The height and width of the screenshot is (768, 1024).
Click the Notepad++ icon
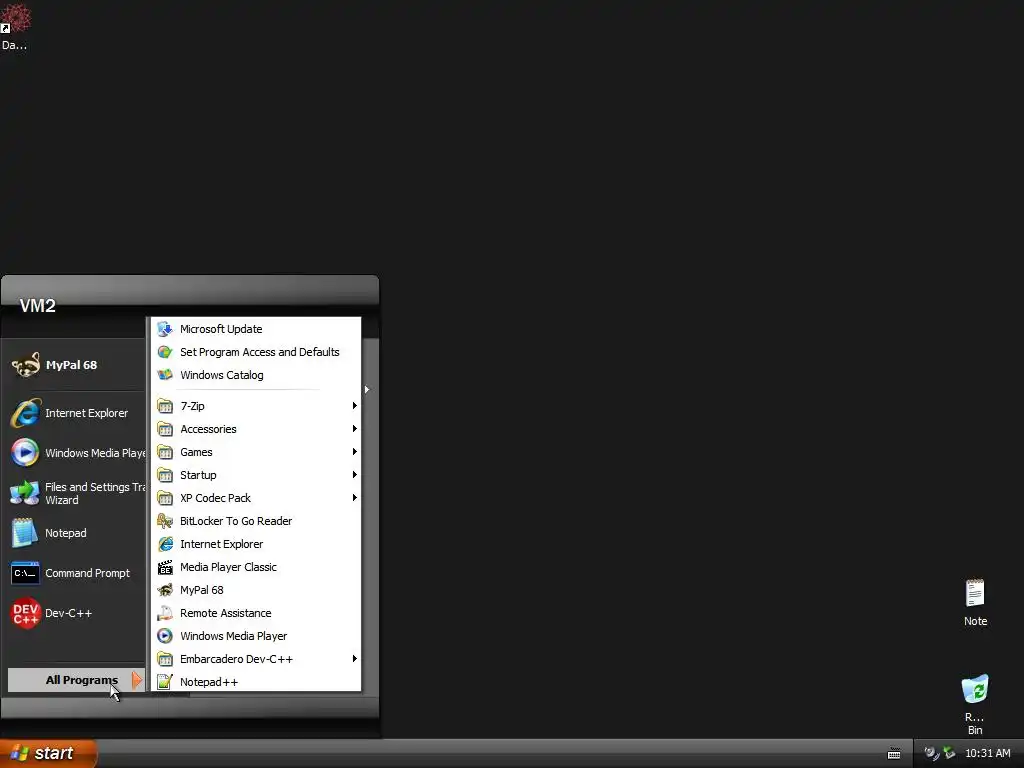click(x=165, y=682)
